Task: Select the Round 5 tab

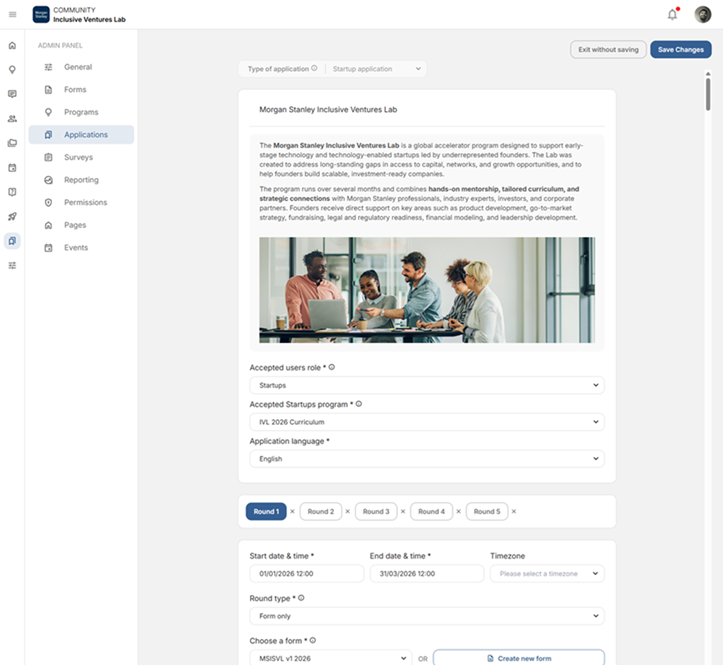Action: 486,511
